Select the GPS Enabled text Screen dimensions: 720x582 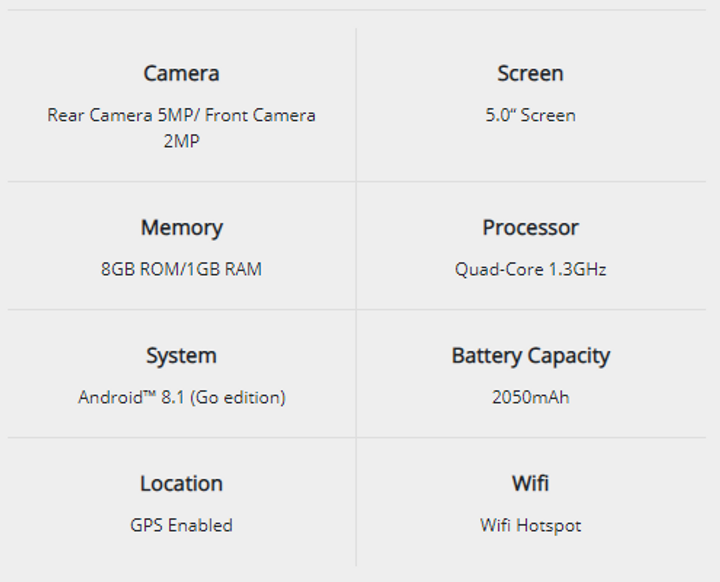coord(181,525)
